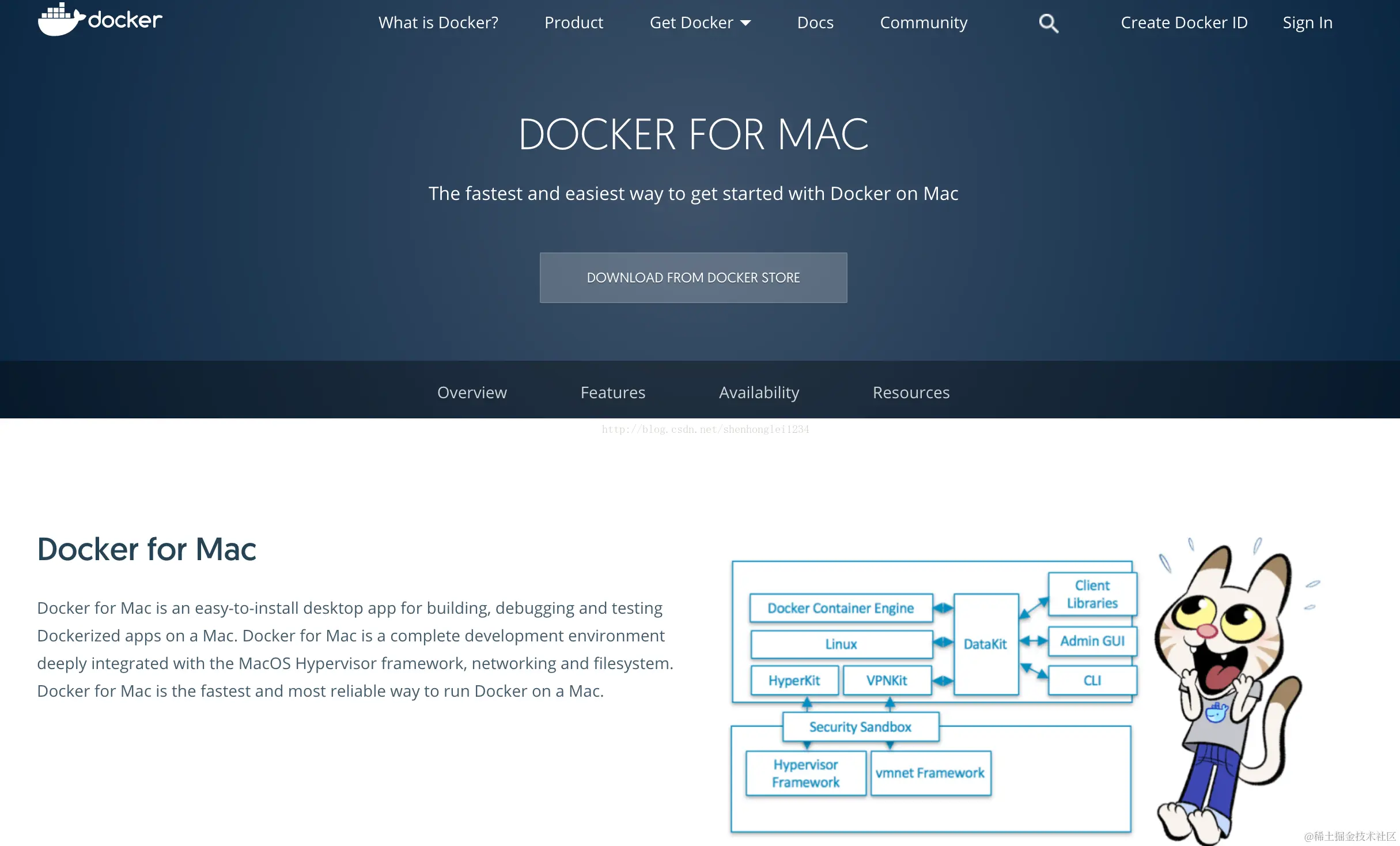Image resolution: width=1400 pixels, height=846 pixels.
Task: Click the Security Sandbox diagram box
Action: click(x=860, y=727)
